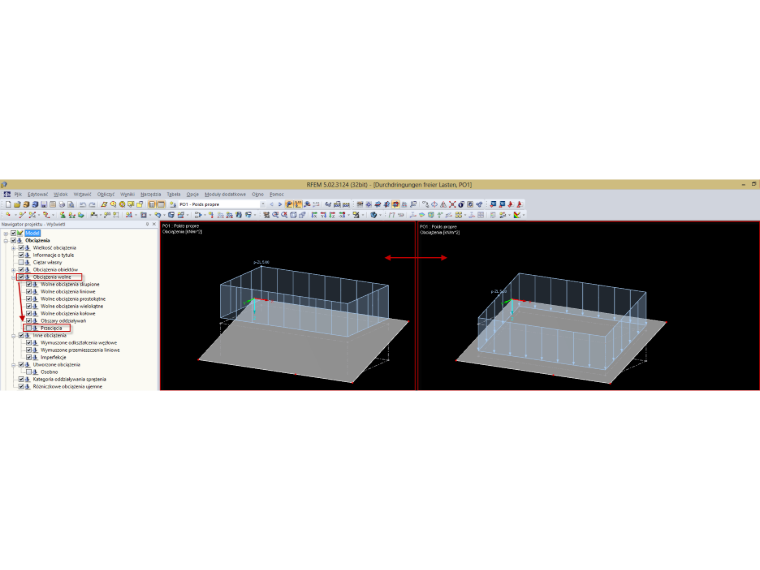This screenshot has width=760, height=570.
Task: Open the Moduły dodatkowe menu
Action: click(x=225, y=194)
